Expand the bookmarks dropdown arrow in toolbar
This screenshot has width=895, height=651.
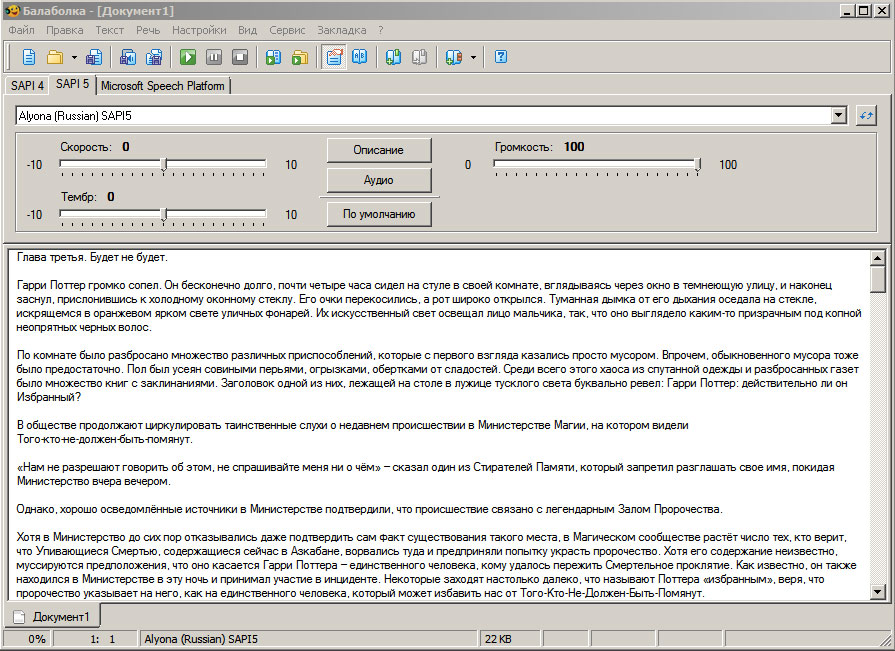473,57
